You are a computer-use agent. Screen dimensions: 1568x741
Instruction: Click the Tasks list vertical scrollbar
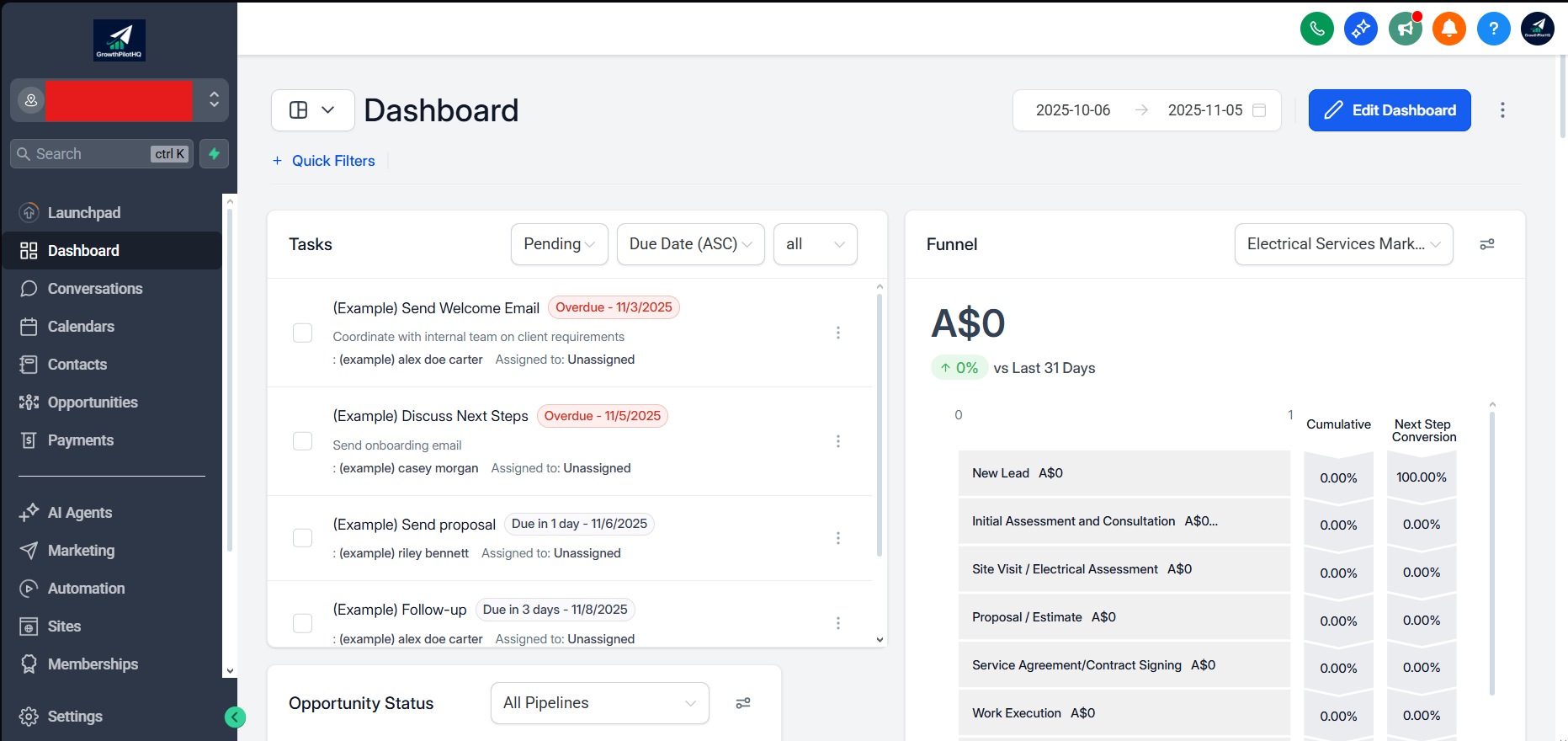click(880, 421)
